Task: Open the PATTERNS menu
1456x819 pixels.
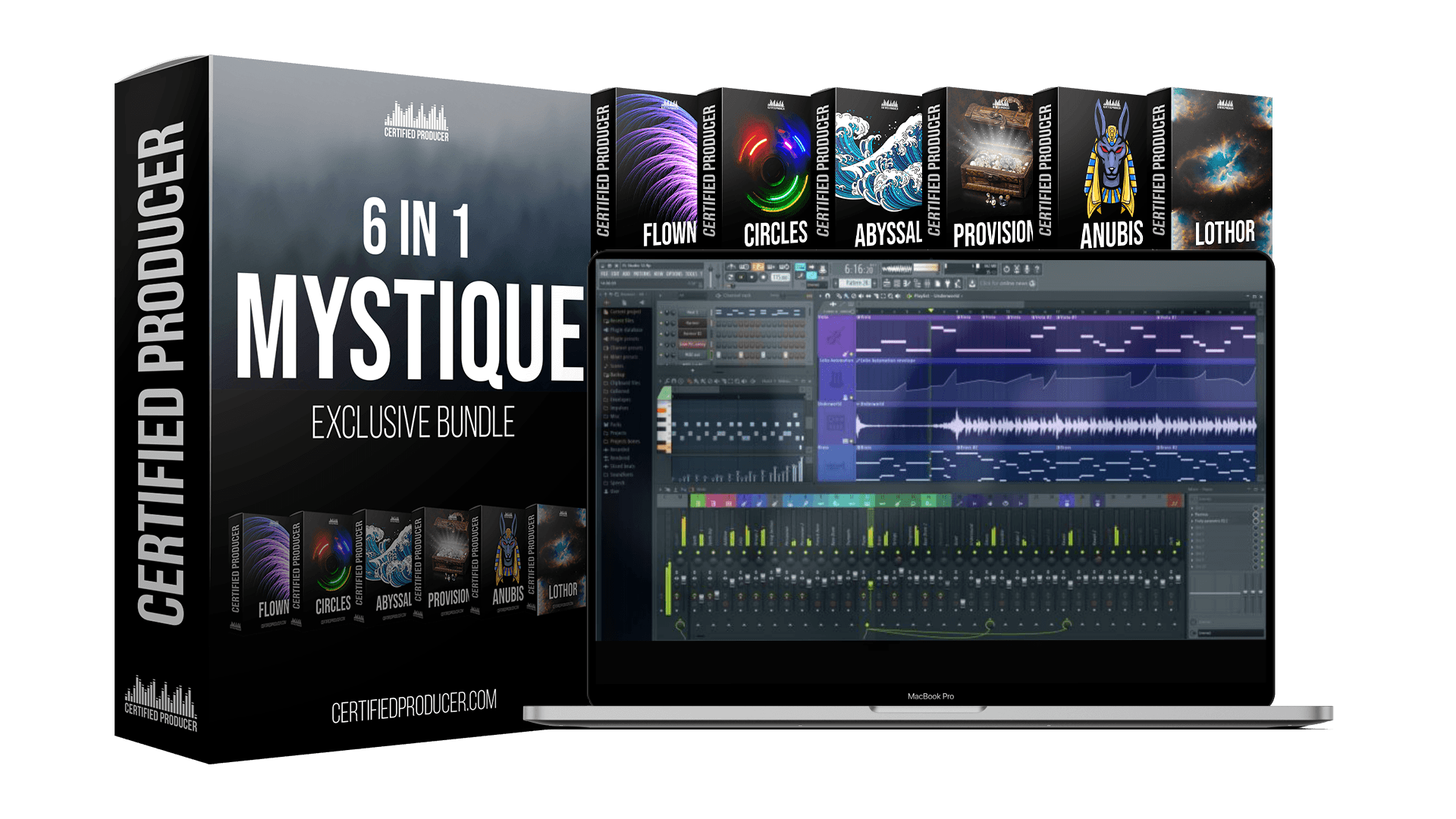Action: 642,274
